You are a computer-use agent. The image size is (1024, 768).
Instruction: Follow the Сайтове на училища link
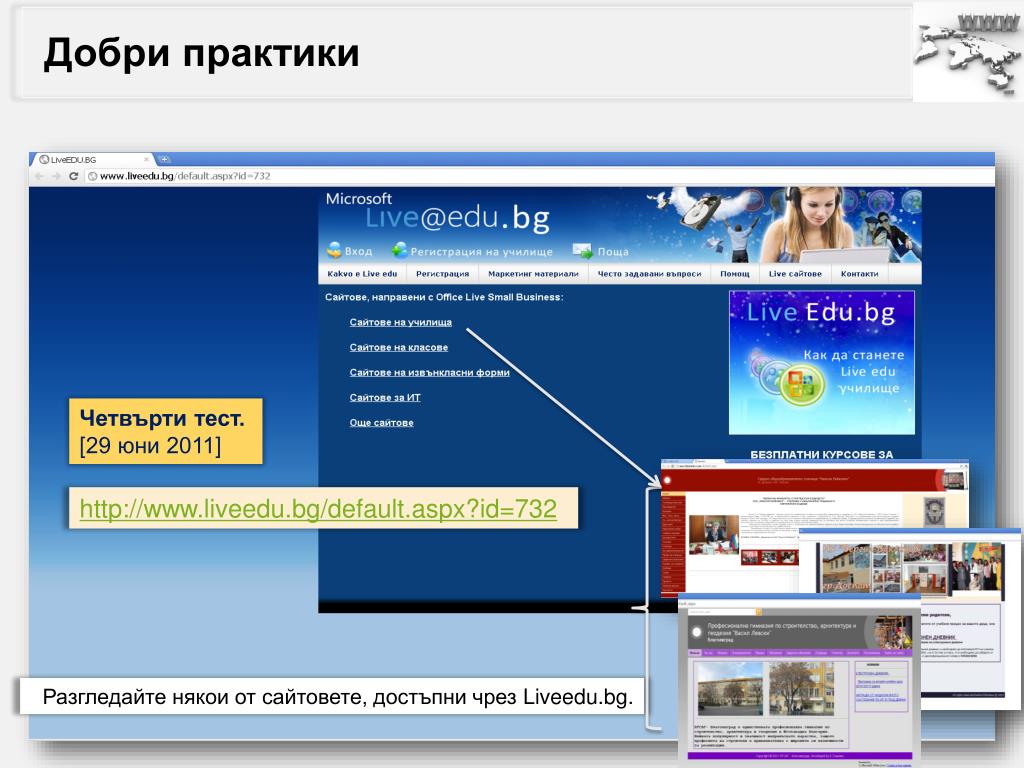[400, 322]
